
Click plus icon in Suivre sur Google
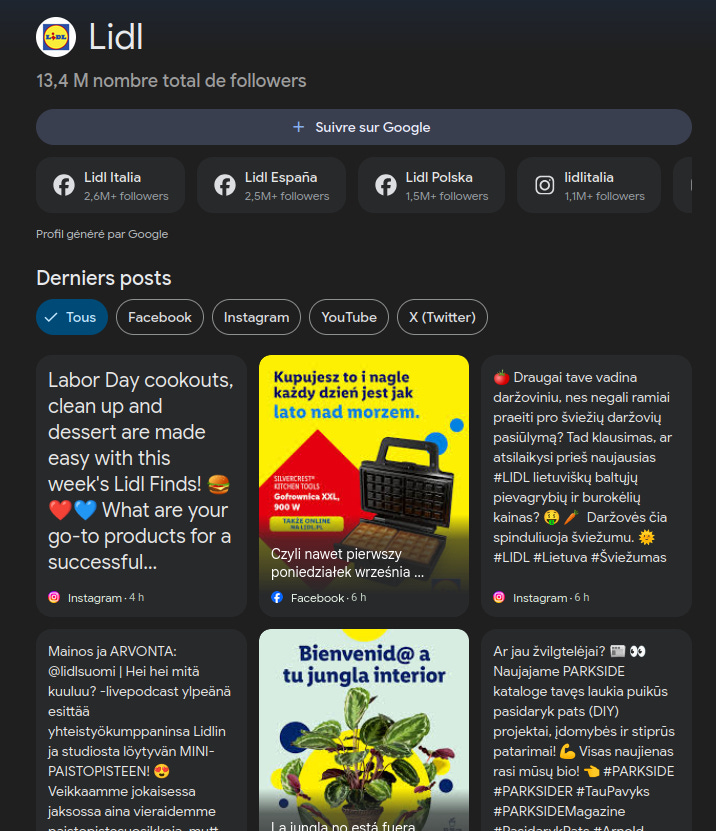tap(298, 127)
